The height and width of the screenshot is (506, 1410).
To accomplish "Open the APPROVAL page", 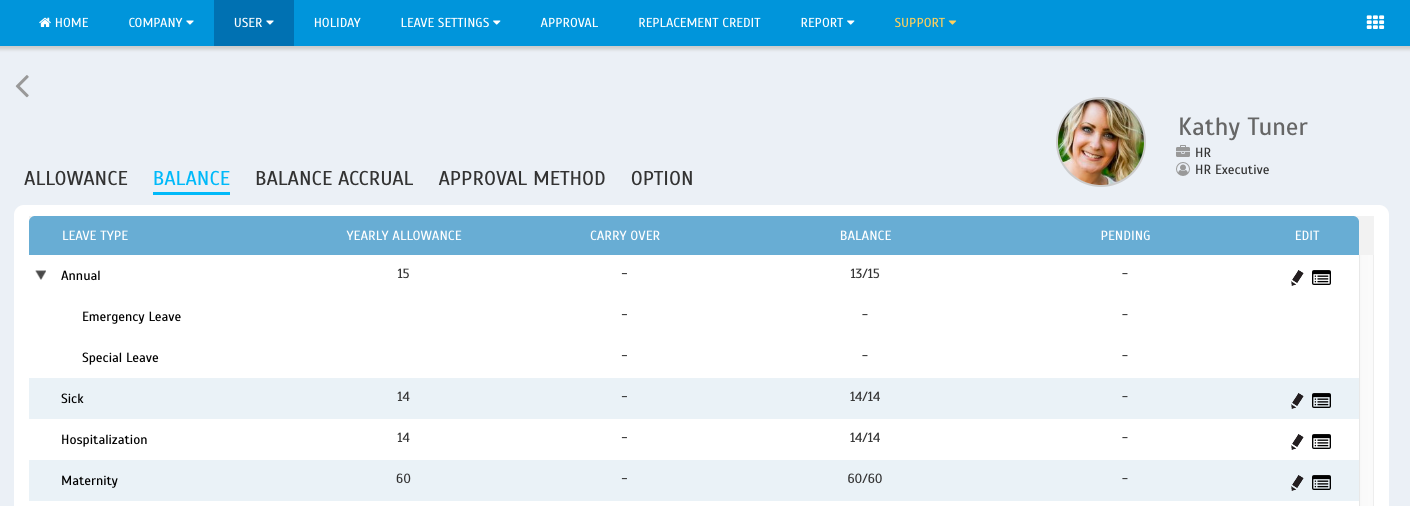I will [569, 22].
